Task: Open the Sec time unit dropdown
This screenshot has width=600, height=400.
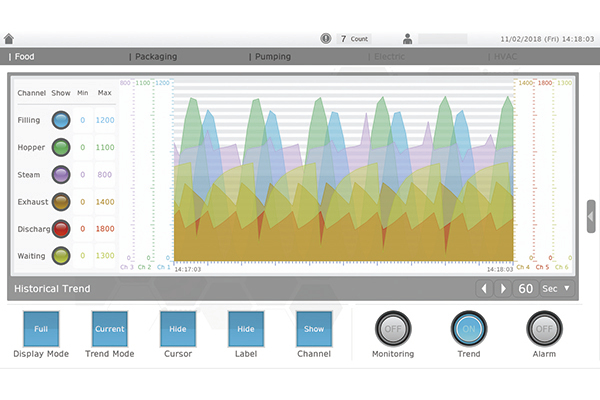Action: click(x=556, y=289)
